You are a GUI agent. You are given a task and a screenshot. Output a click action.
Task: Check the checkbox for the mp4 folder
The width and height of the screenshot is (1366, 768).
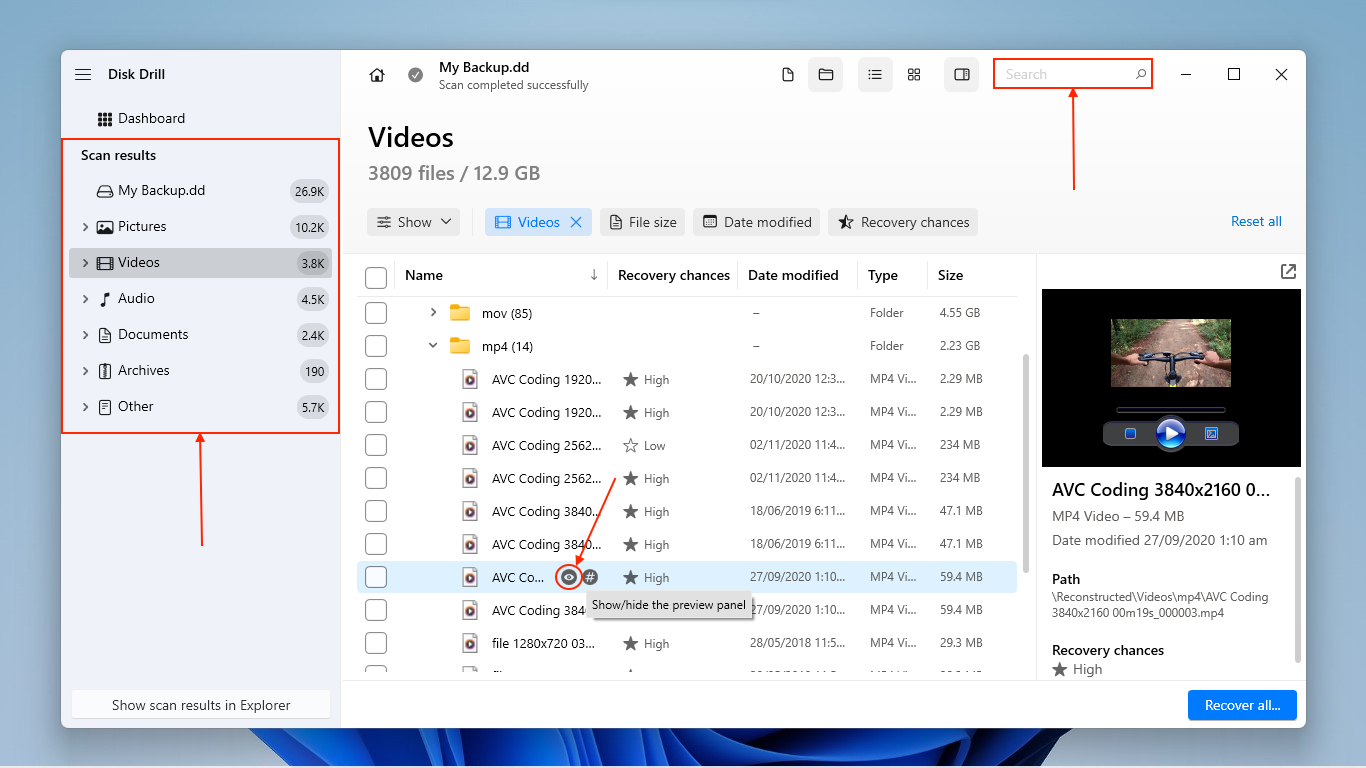(376, 346)
